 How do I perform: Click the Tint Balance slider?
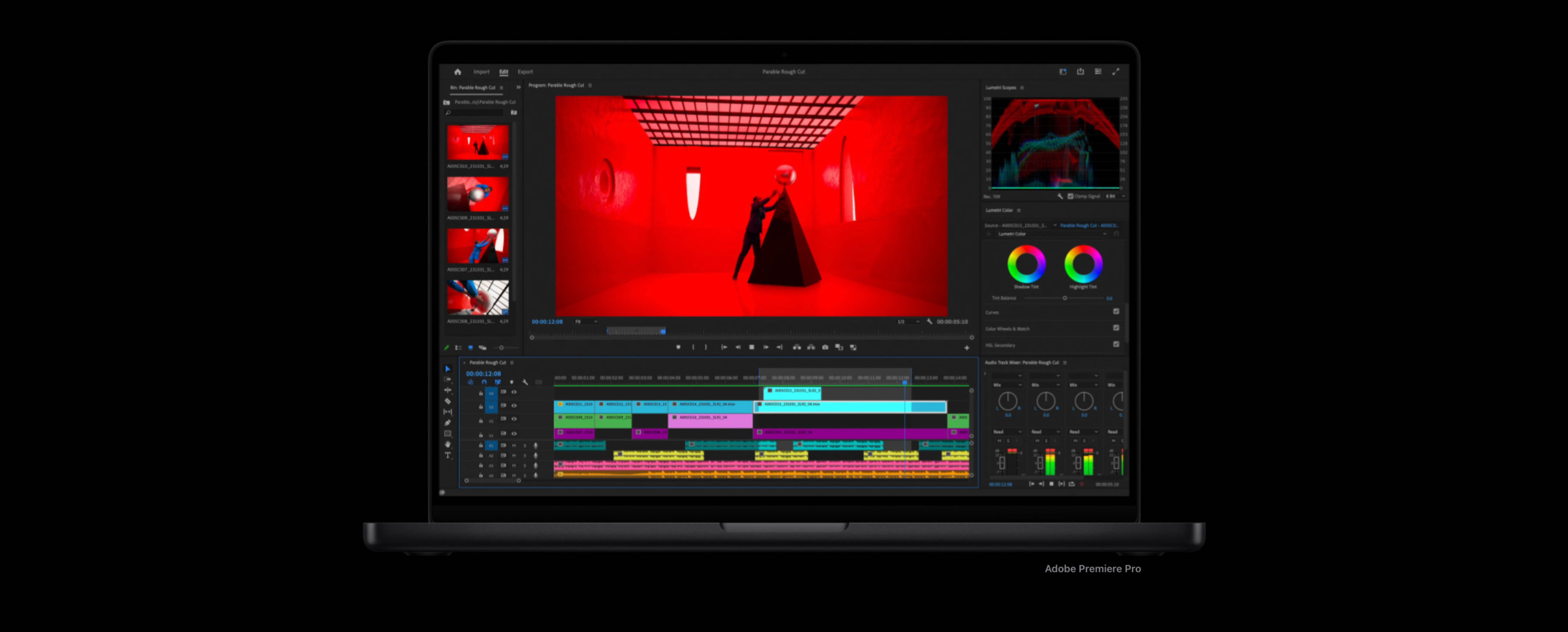point(1064,298)
